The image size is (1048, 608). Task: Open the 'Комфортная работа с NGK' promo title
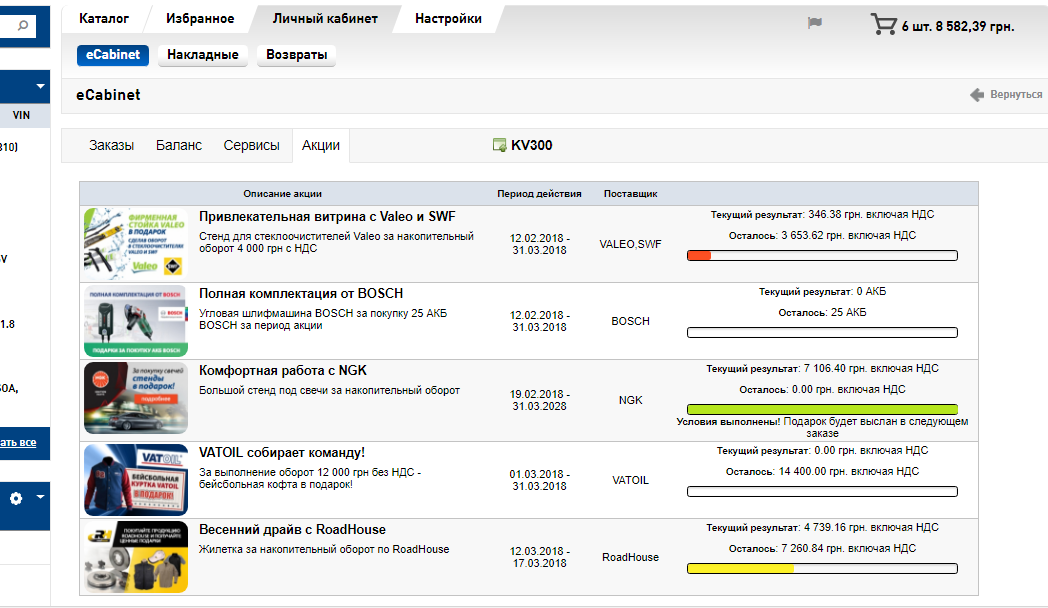click(283, 371)
